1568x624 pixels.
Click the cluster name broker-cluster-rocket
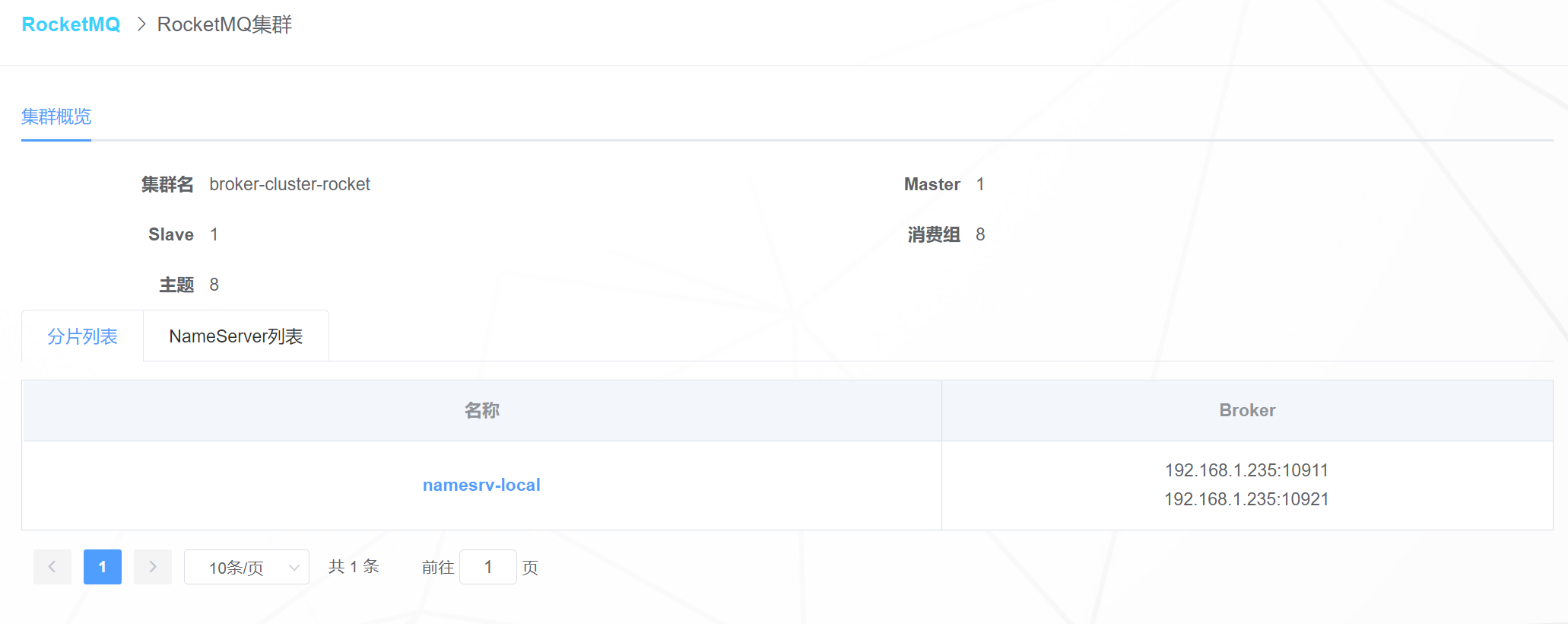pyautogui.click(x=290, y=184)
